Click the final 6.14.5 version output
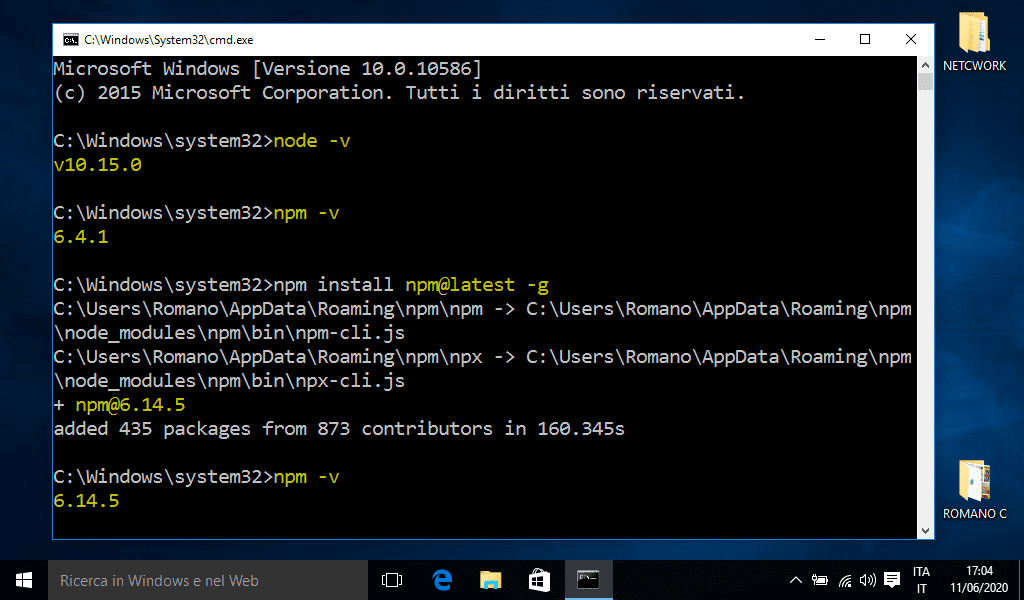Image resolution: width=1024 pixels, height=600 pixels. [86, 501]
